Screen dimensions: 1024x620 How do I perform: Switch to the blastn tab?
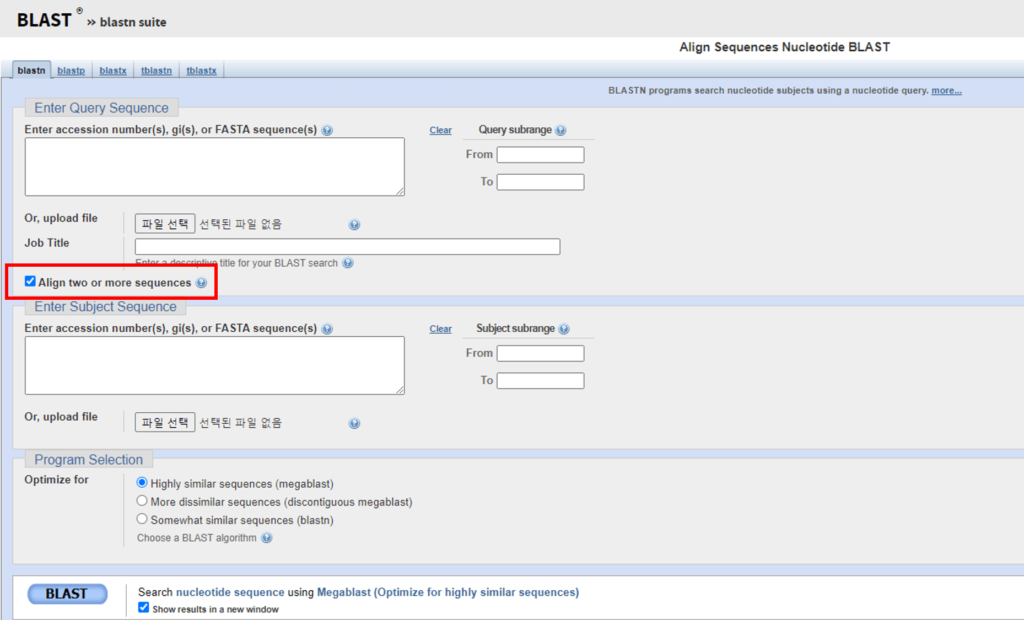point(31,71)
